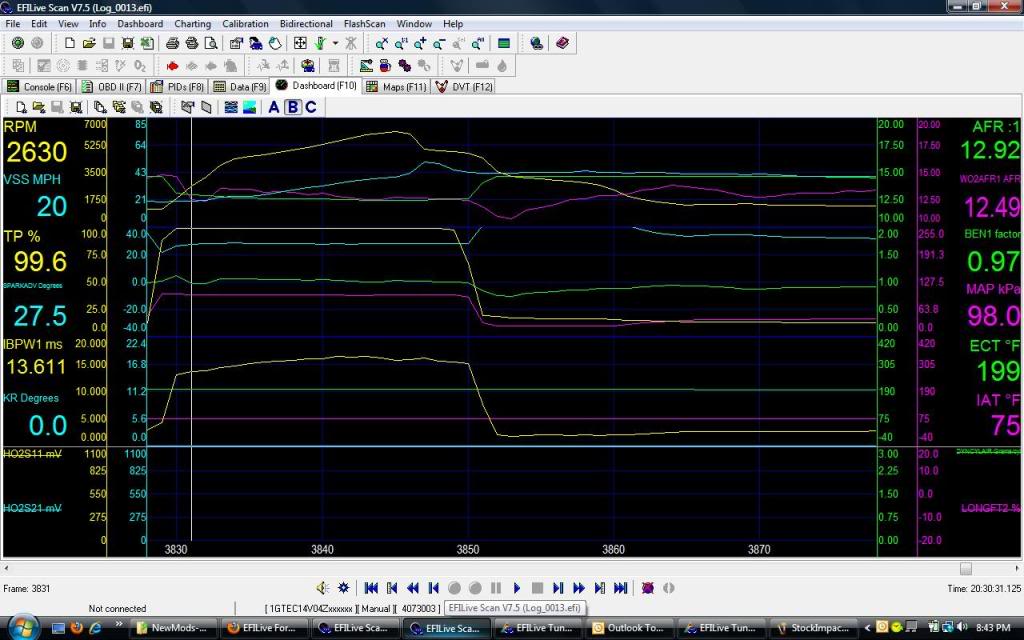1024x640 pixels.
Task: Save dashboard with floppy disk icon
Action: (x=76, y=107)
